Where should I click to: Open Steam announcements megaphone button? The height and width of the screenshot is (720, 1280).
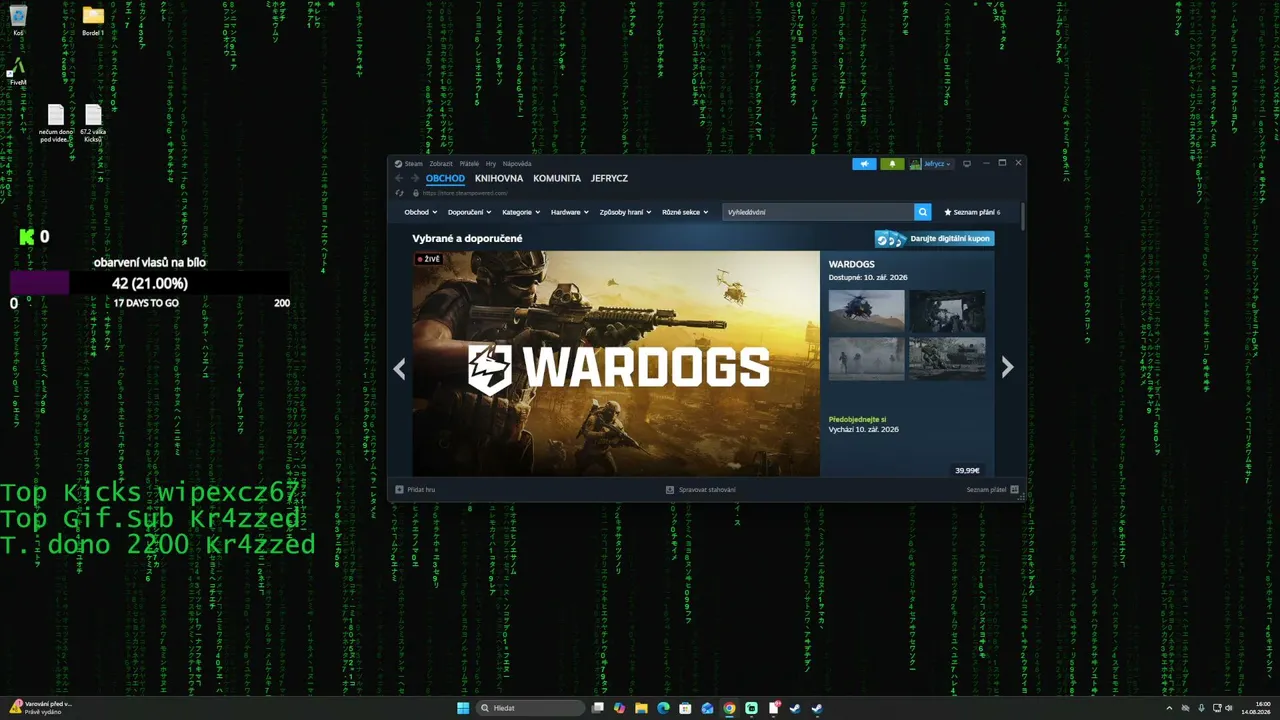pyautogui.click(x=864, y=163)
